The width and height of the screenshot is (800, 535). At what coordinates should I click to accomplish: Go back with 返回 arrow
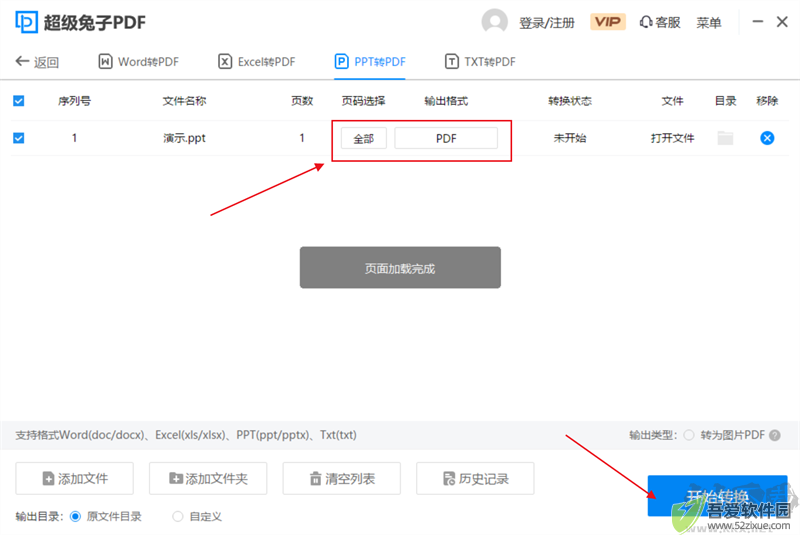pyautogui.click(x=37, y=62)
